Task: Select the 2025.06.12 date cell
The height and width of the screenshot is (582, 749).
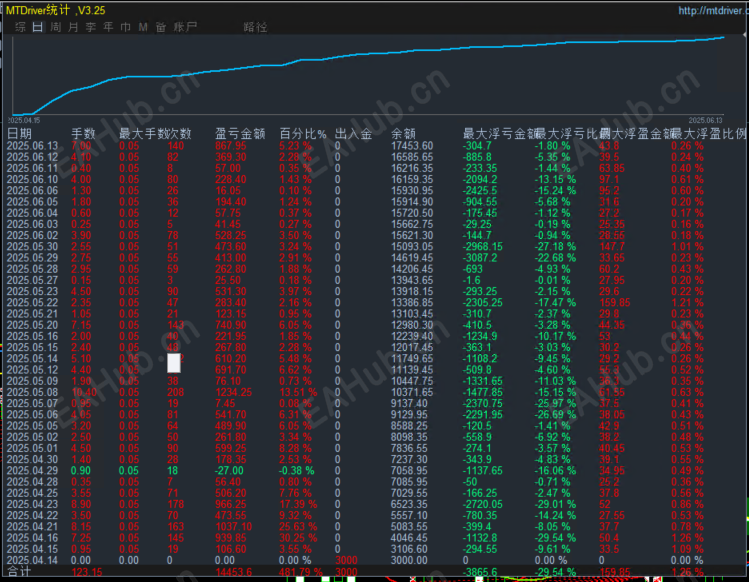Action: pyautogui.click(x=32, y=157)
